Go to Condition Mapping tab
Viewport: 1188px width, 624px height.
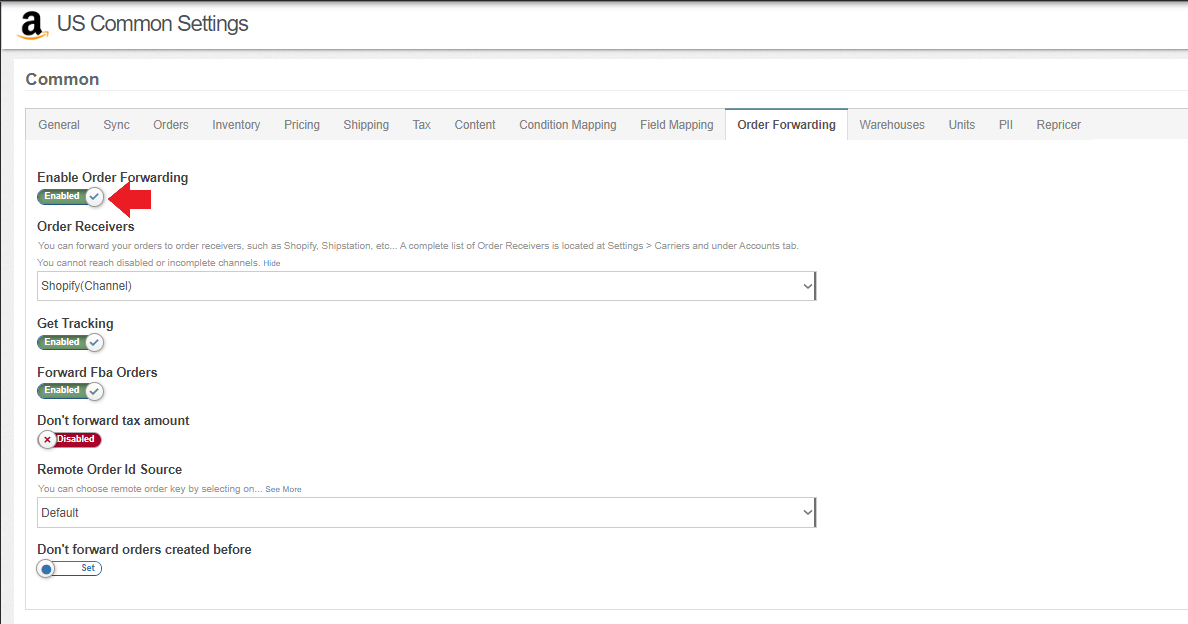567,125
